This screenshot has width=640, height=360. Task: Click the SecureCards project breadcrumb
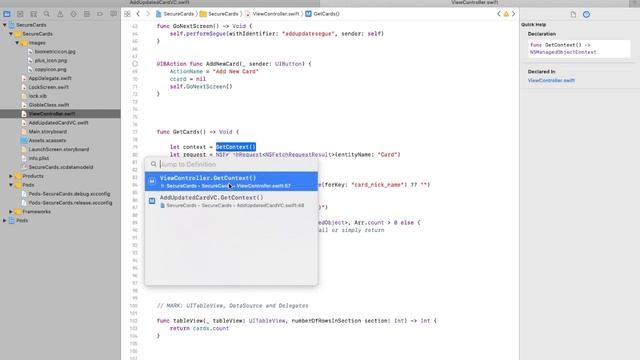pos(175,14)
